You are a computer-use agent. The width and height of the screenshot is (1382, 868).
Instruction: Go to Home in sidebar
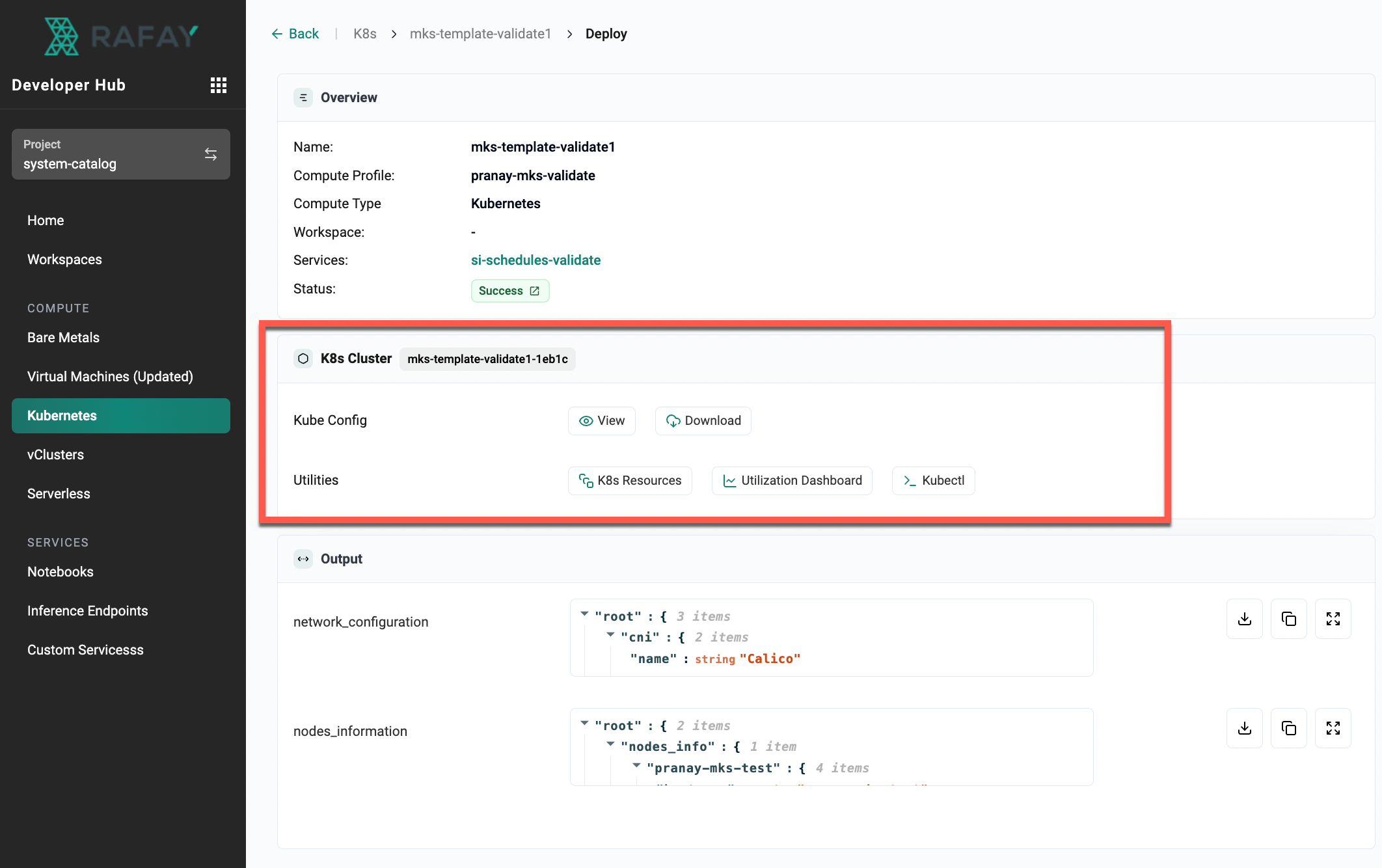click(x=46, y=221)
